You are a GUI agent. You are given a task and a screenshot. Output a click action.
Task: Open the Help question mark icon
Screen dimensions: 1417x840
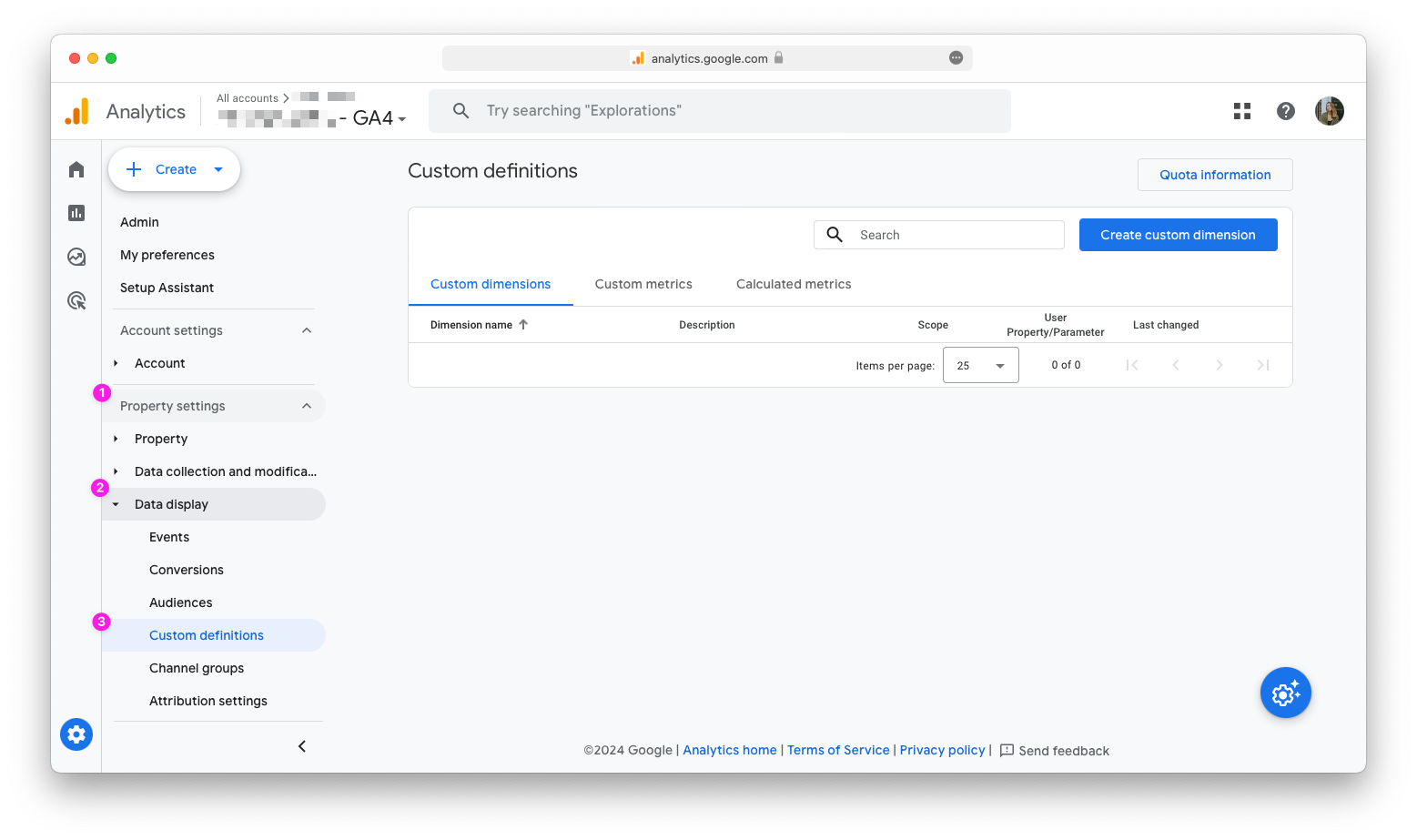(x=1286, y=111)
